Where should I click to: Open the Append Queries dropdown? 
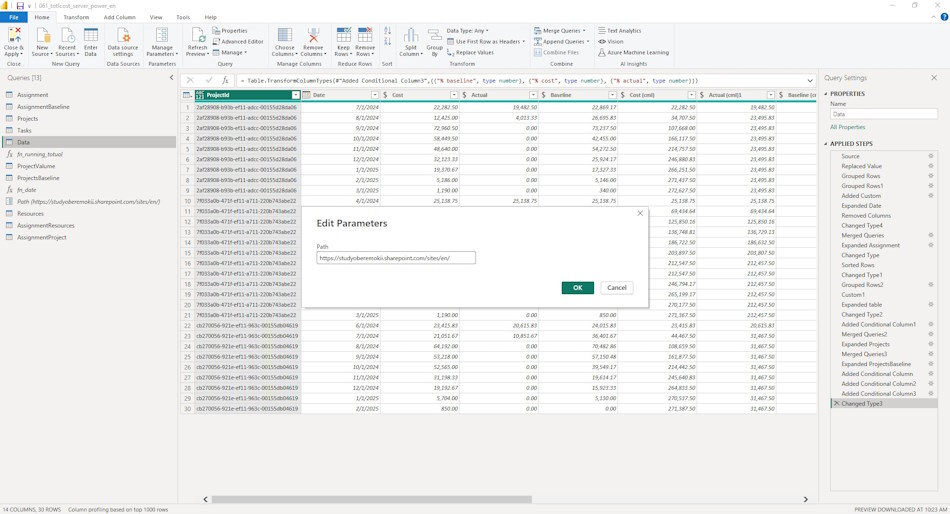pyautogui.click(x=562, y=41)
